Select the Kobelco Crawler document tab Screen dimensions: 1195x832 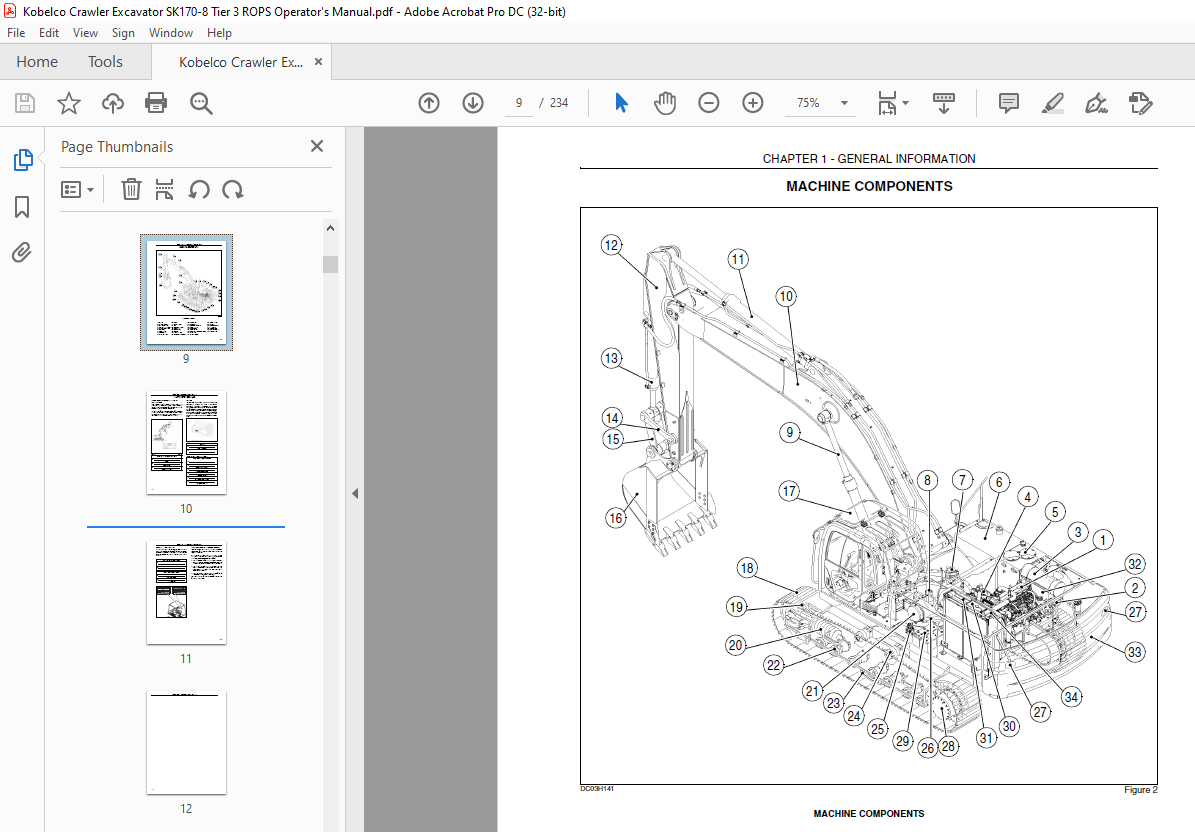tap(241, 62)
